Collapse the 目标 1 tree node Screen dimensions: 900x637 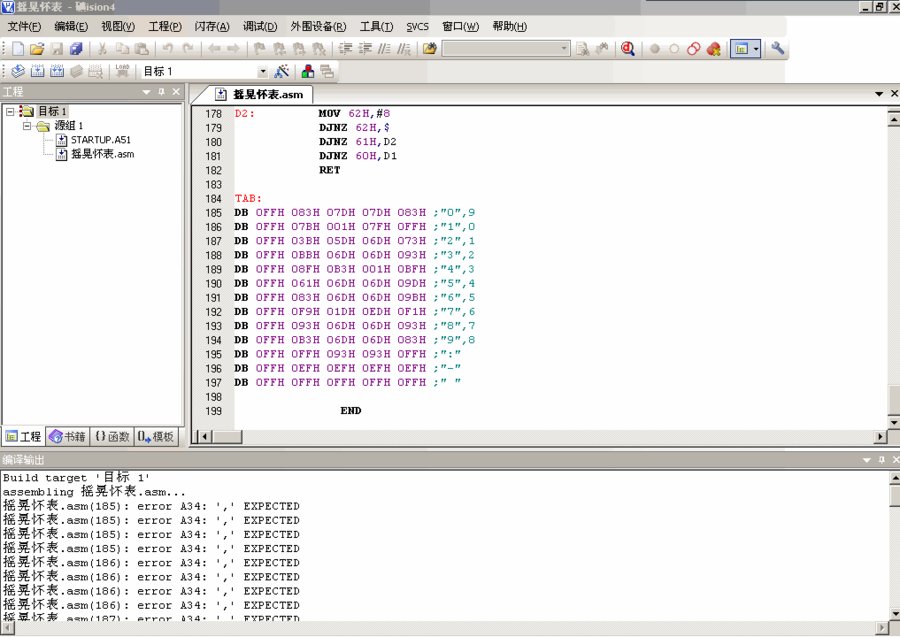[9, 111]
